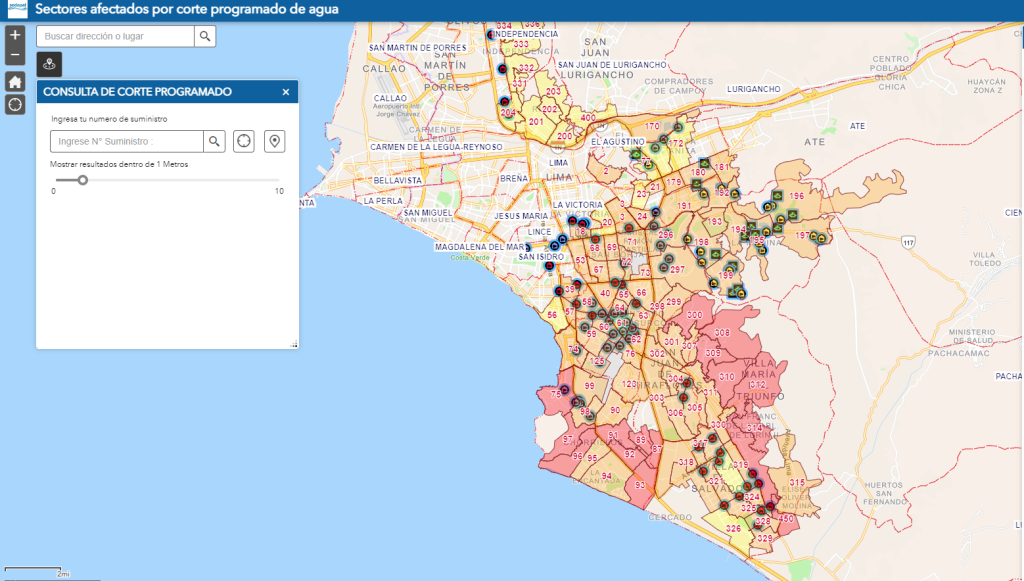Click the panel's bottom-right resize handle
The height and width of the screenshot is (581, 1024).
tap(294, 344)
